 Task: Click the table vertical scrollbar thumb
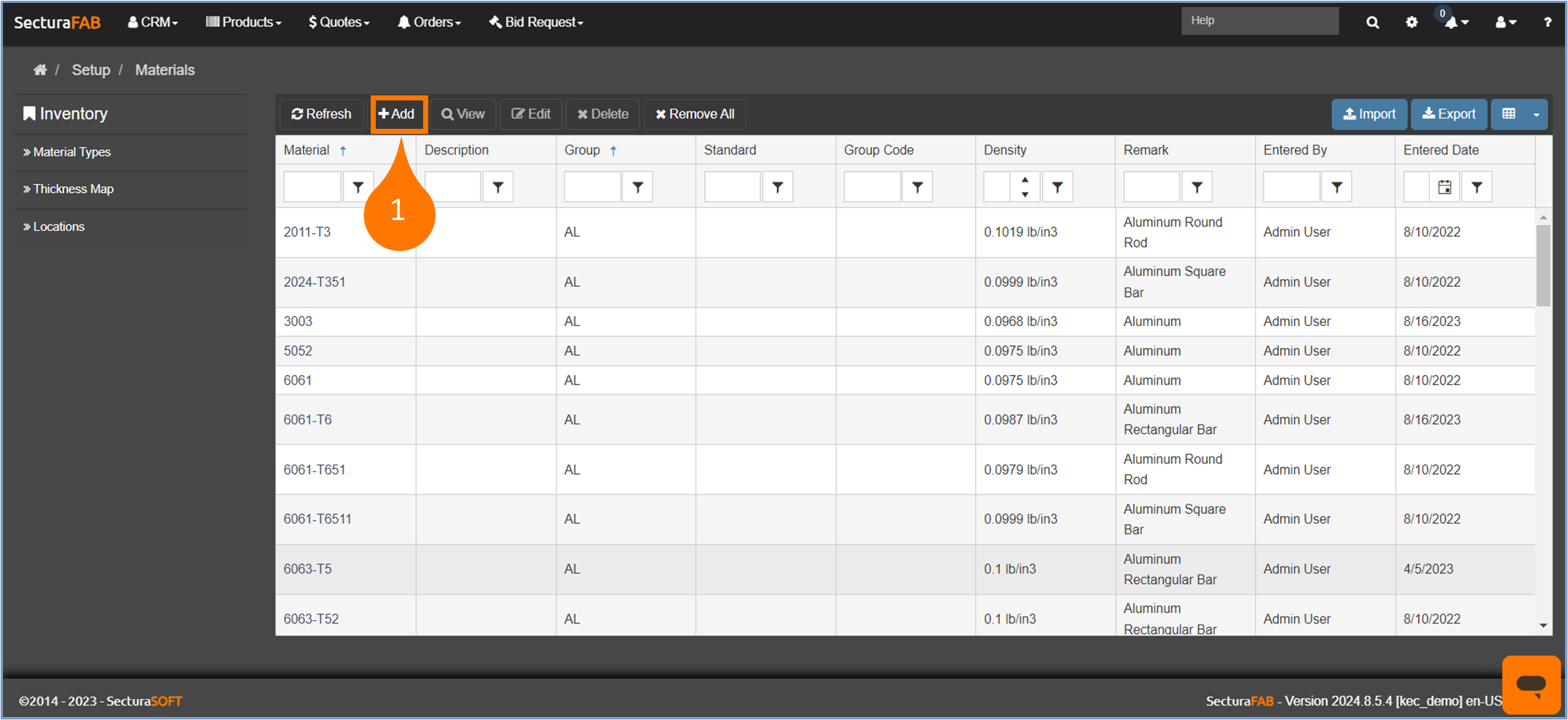click(x=1543, y=265)
